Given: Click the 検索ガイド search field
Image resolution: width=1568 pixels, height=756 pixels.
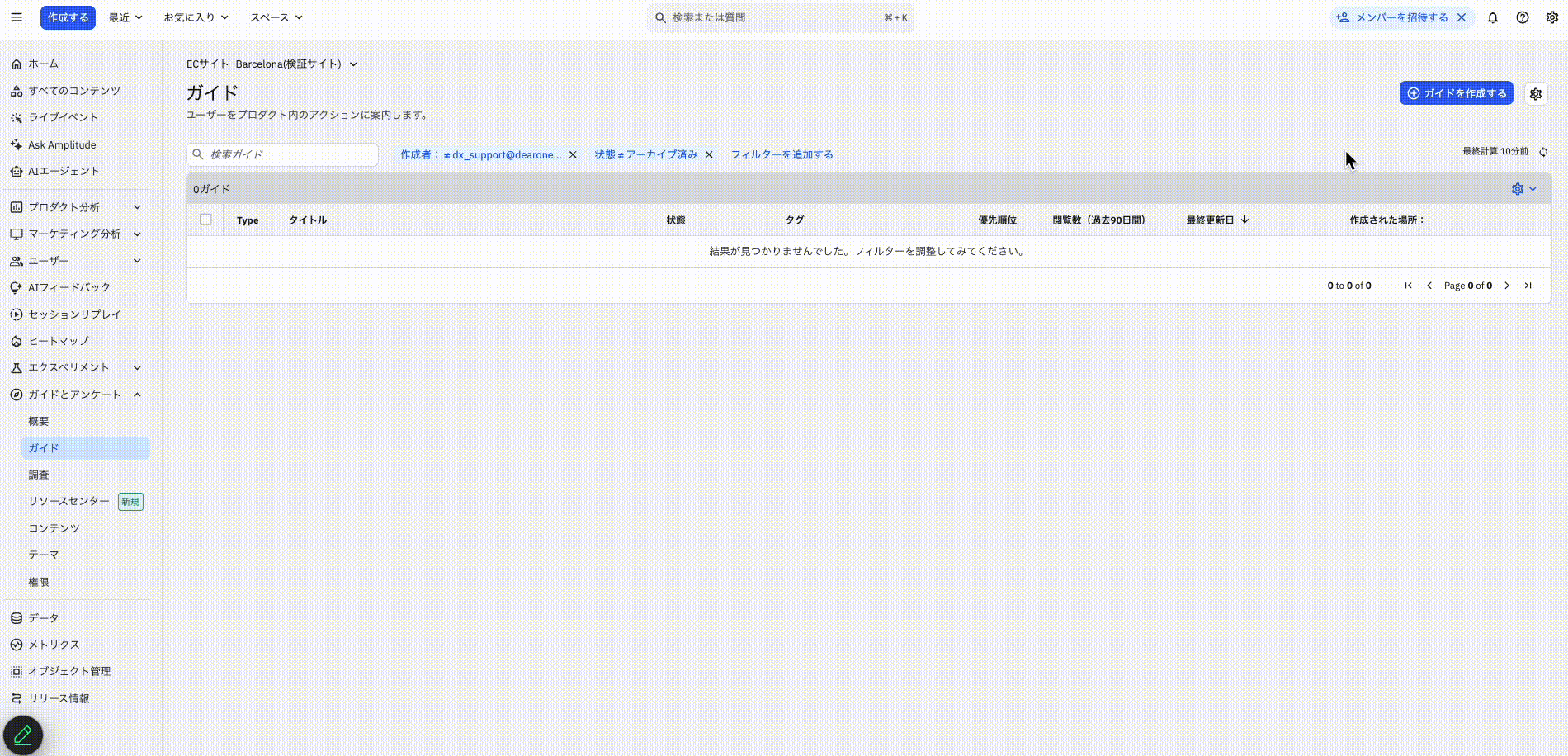Looking at the screenshot, I should pyautogui.click(x=281, y=154).
